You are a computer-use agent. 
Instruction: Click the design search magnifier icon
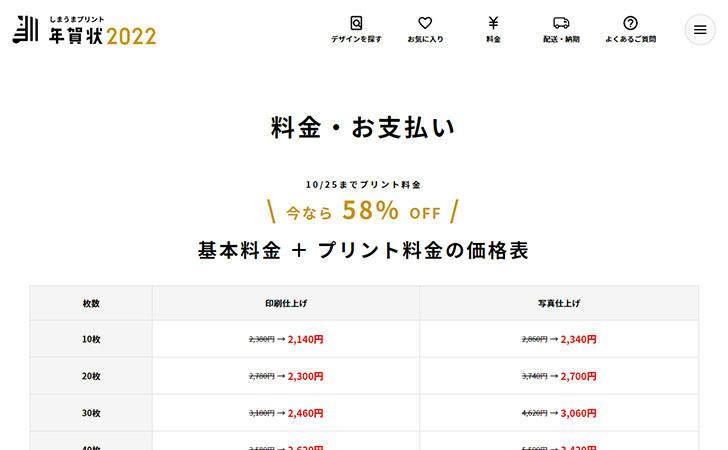point(356,23)
